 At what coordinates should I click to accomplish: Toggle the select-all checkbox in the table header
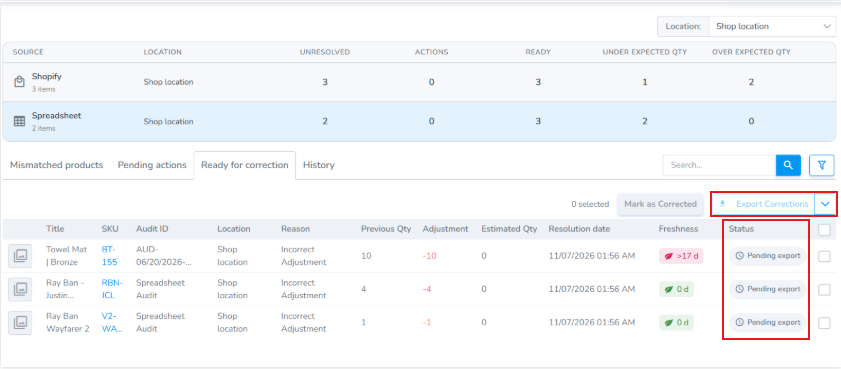pyautogui.click(x=824, y=230)
